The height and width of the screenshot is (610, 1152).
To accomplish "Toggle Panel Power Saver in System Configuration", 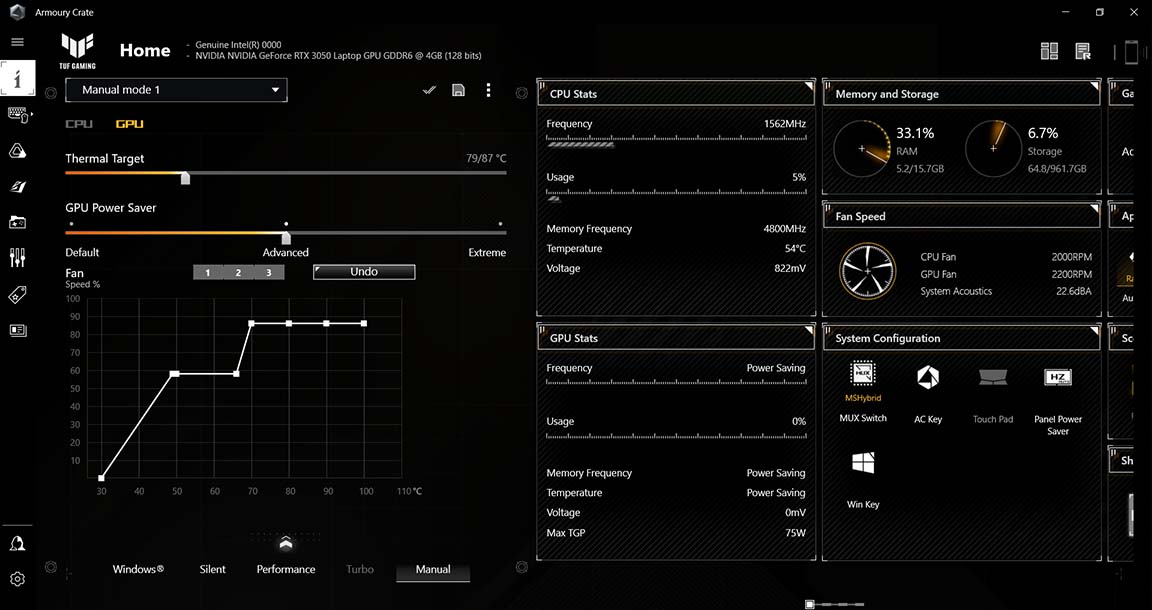I will [1057, 378].
